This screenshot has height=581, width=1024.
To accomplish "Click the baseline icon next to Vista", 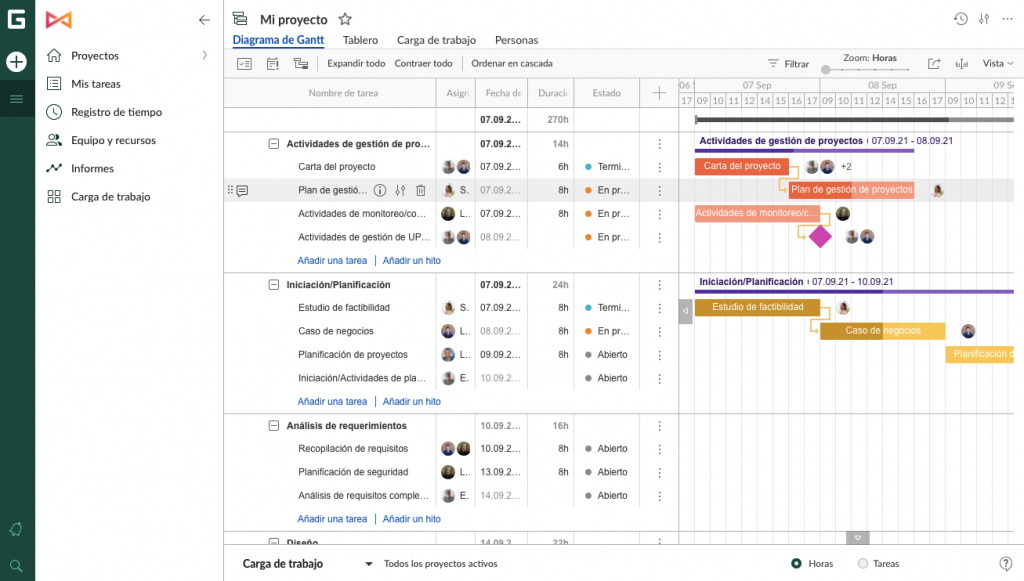I will click(x=962, y=62).
